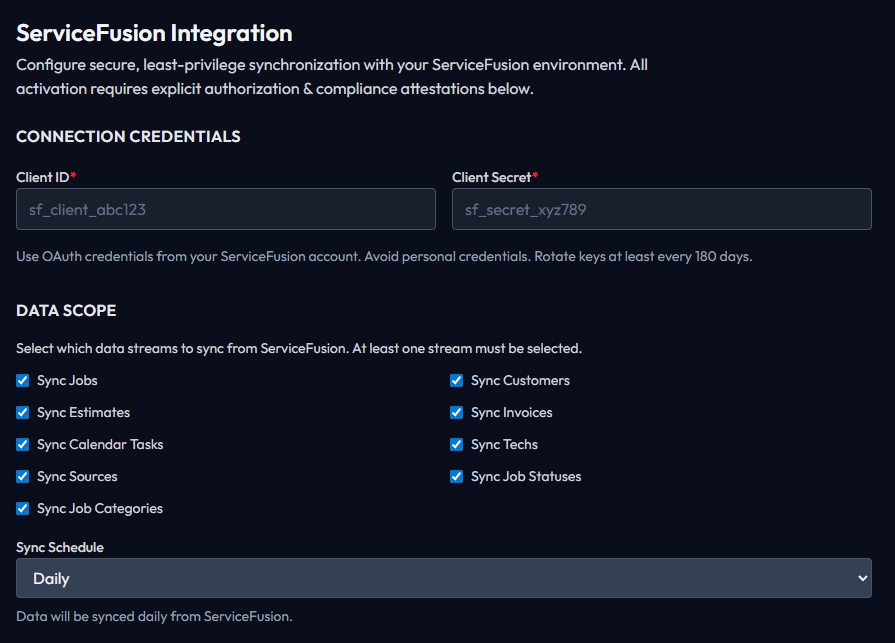This screenshot has height=643, width=895.
Task: Click the Sync Schedule chevron arrow
Action: [861, 578]
